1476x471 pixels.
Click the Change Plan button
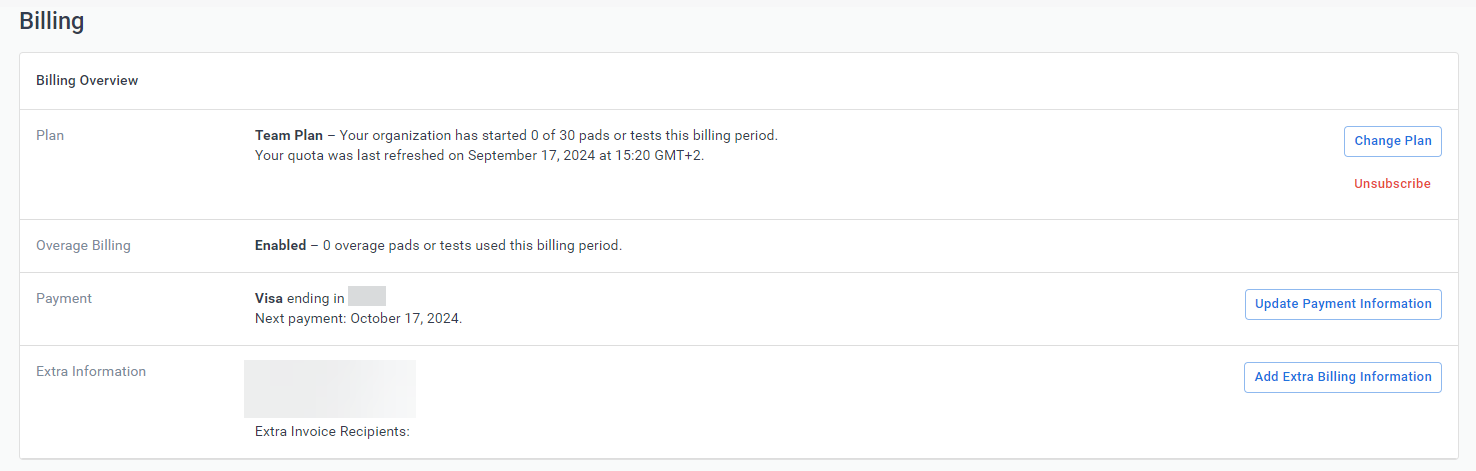point(1392,141)
